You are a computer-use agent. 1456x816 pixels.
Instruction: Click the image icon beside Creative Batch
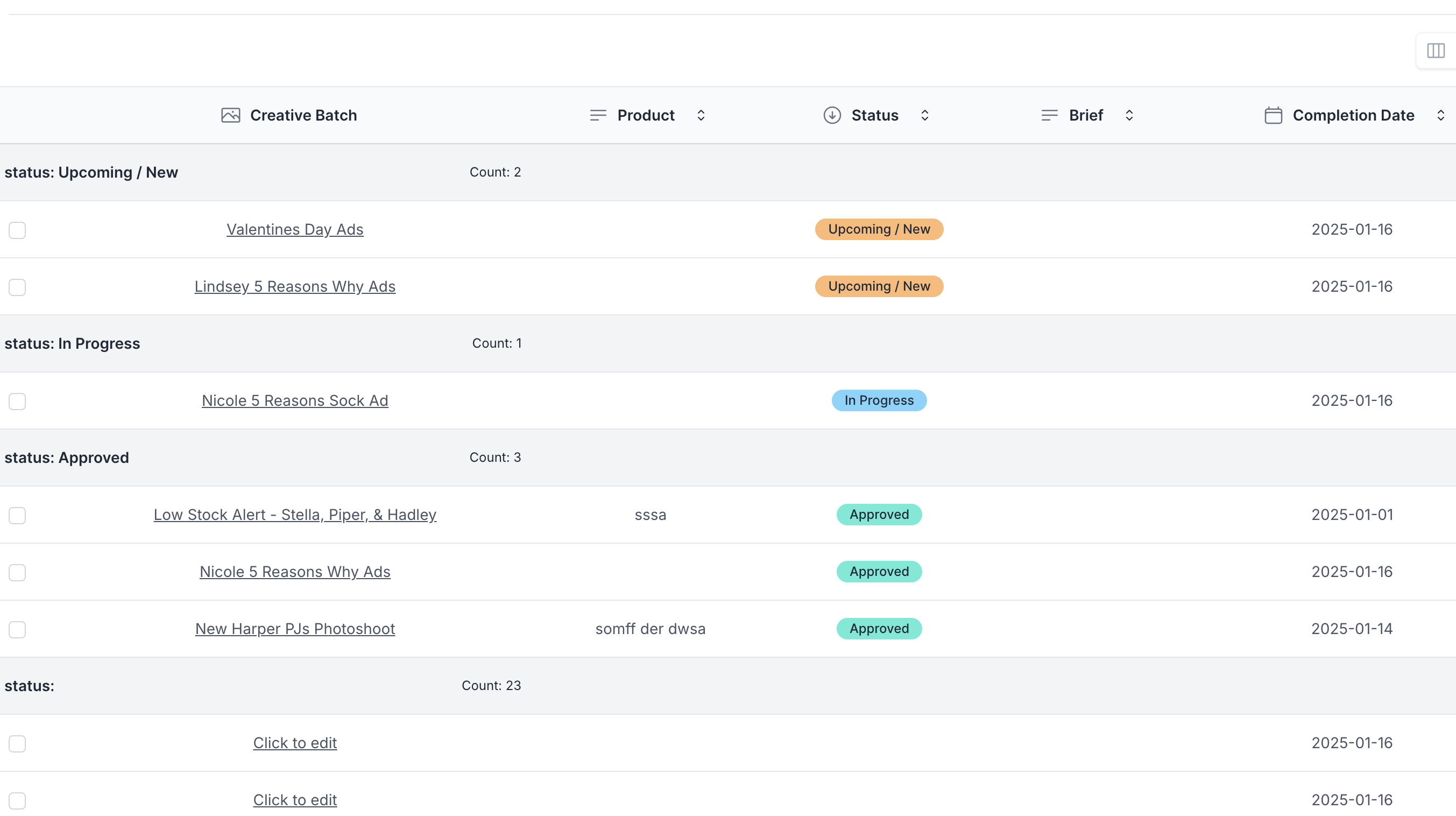[231, 115]
